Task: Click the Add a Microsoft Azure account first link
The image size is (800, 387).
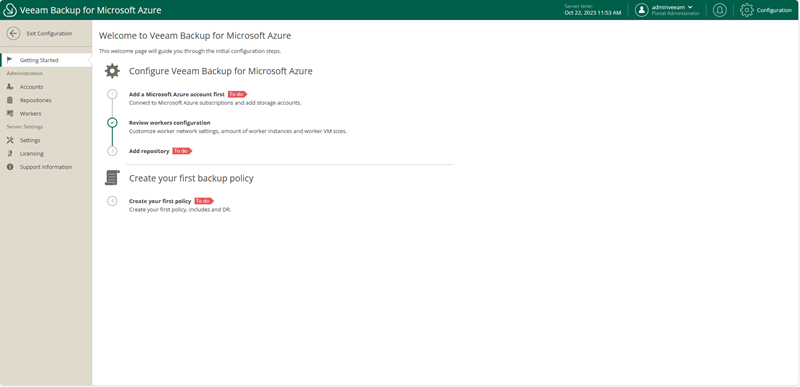Action: pyautogui.click(x=177, y=94)
